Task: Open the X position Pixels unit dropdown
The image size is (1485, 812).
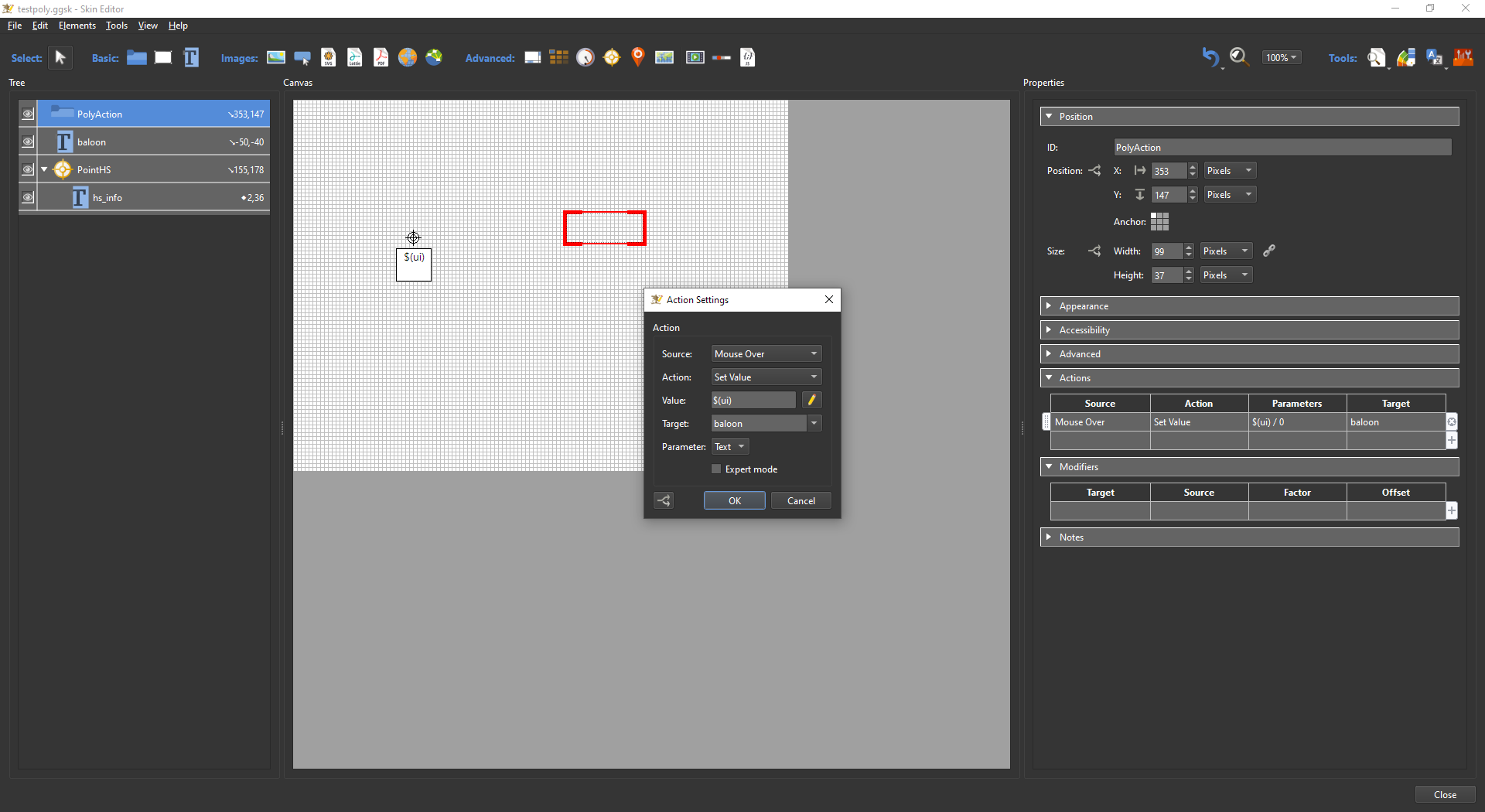Action: click(1230, 170)
